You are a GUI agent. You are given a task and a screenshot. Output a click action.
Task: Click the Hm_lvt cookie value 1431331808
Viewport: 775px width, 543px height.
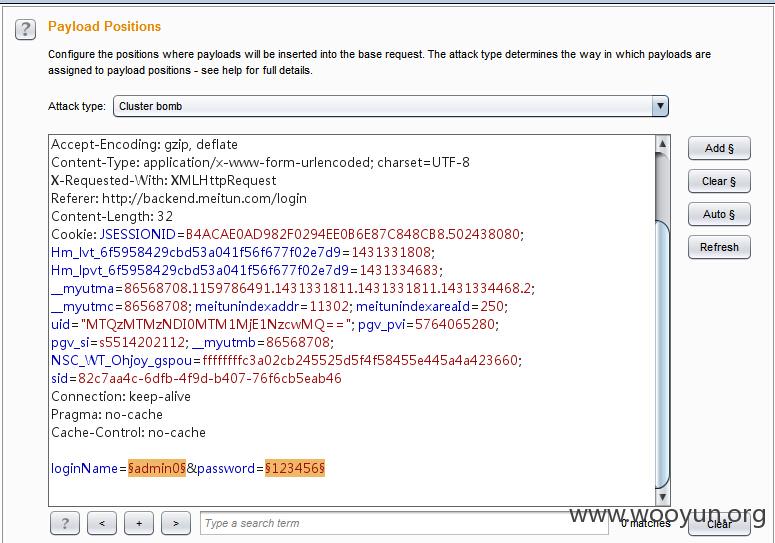pos(391,252)
